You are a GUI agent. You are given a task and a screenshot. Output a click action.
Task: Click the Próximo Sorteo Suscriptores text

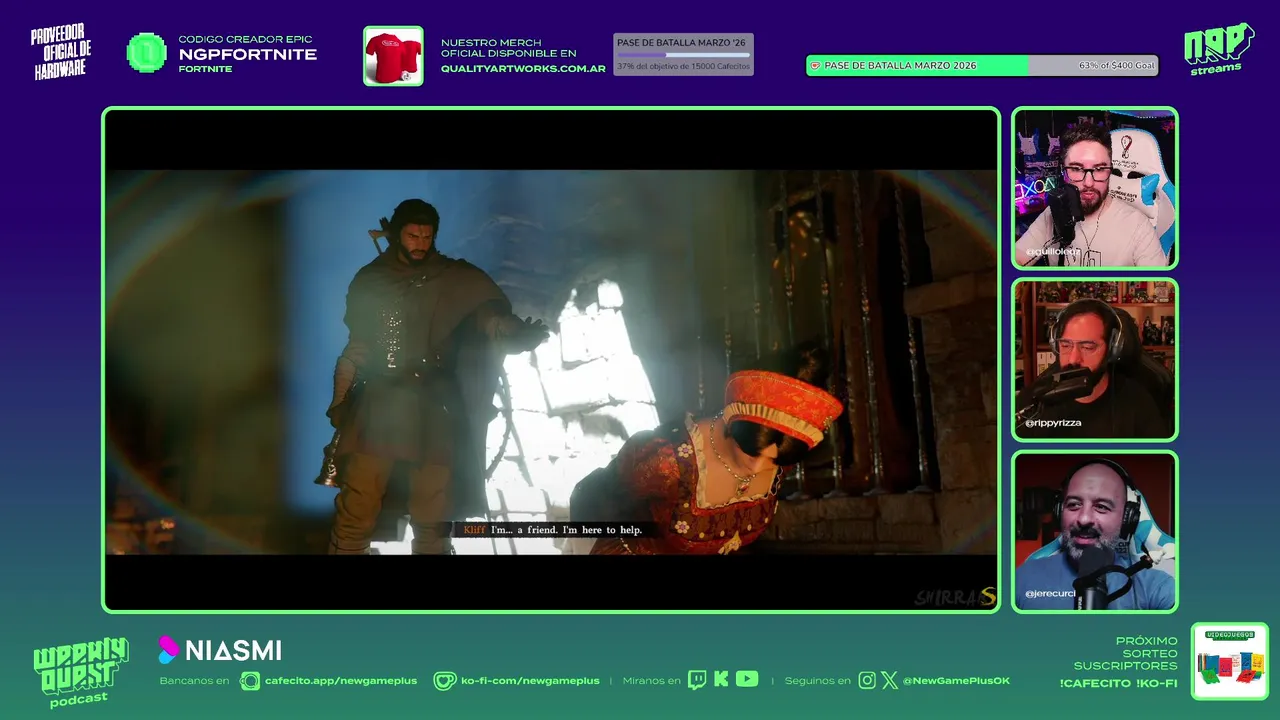click(1127, 653)
